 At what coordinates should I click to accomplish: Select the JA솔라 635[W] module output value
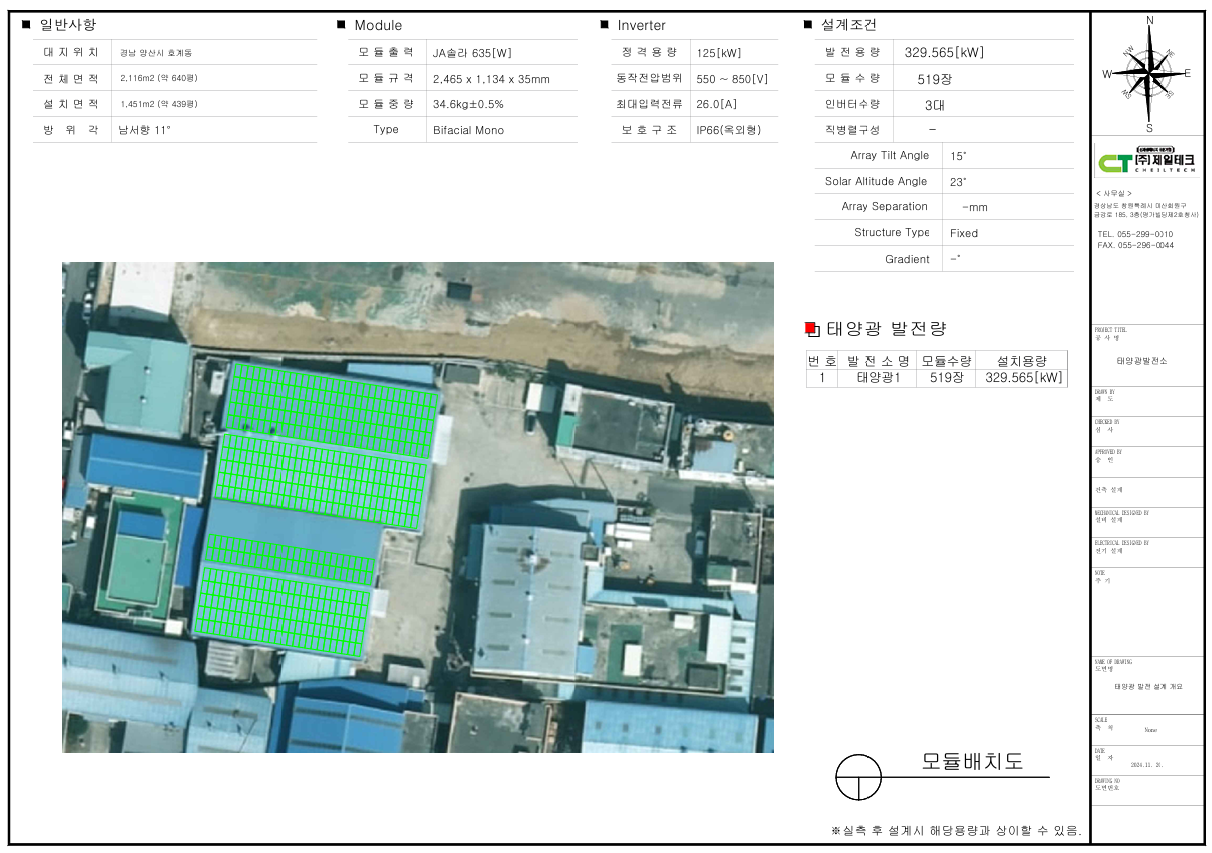click(472, 53)
